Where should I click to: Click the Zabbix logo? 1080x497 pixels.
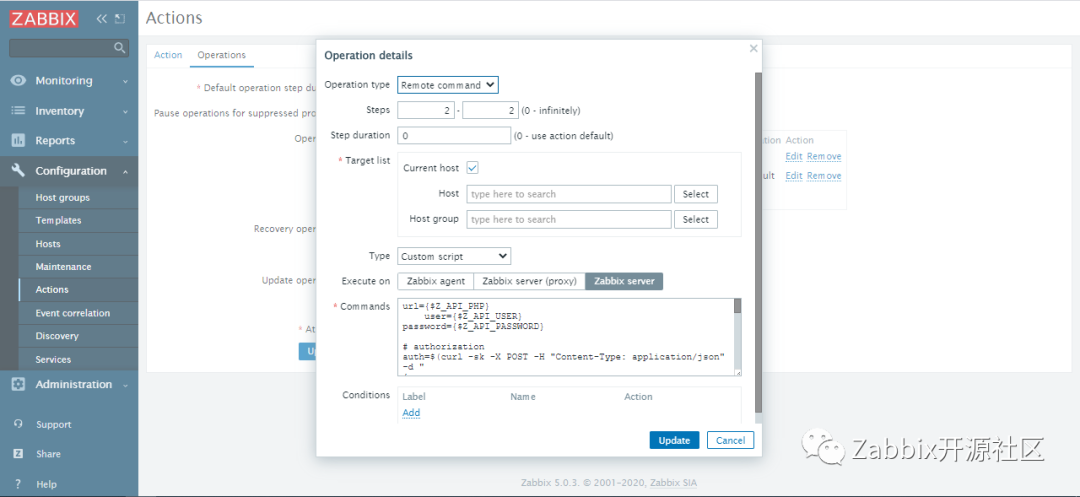[44, 18]
